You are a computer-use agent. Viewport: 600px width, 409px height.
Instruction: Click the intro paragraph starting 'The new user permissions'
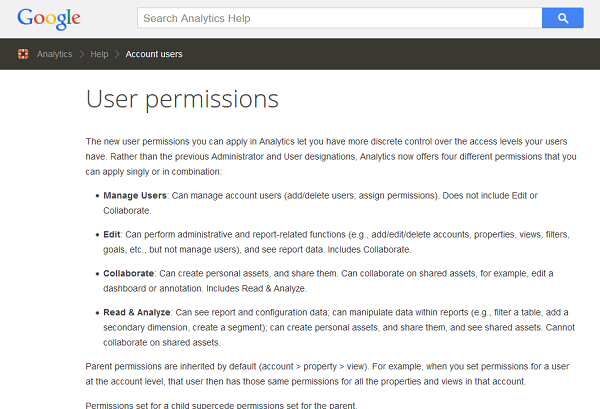[x=331, y=156]
